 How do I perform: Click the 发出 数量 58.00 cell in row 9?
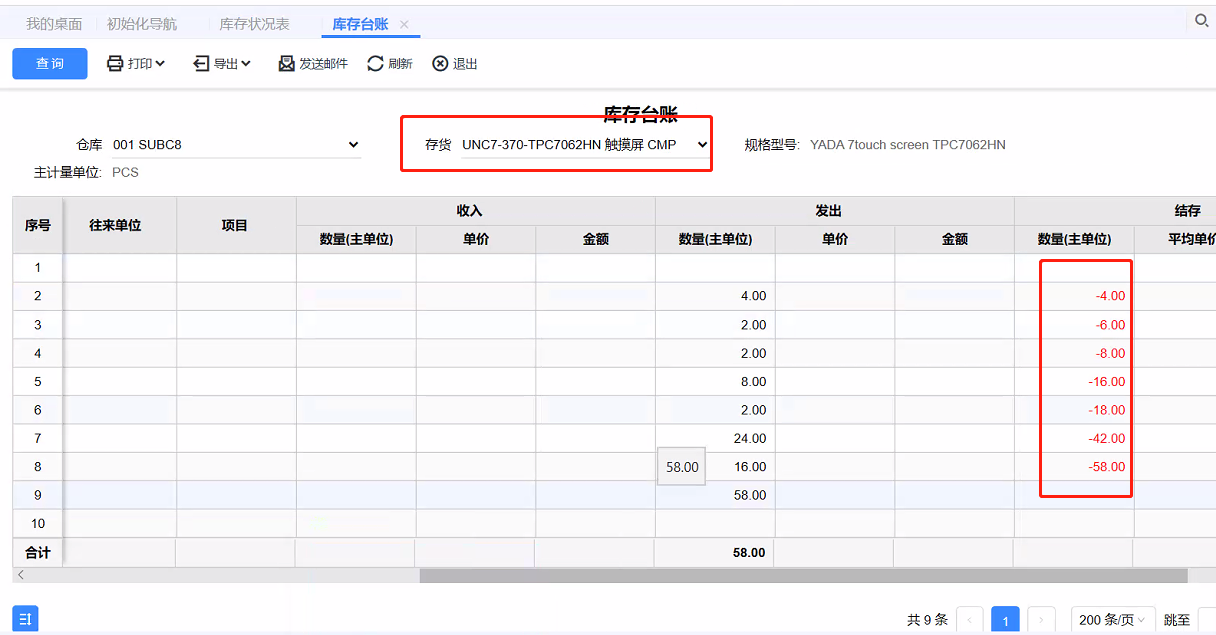tap(715, 496)
